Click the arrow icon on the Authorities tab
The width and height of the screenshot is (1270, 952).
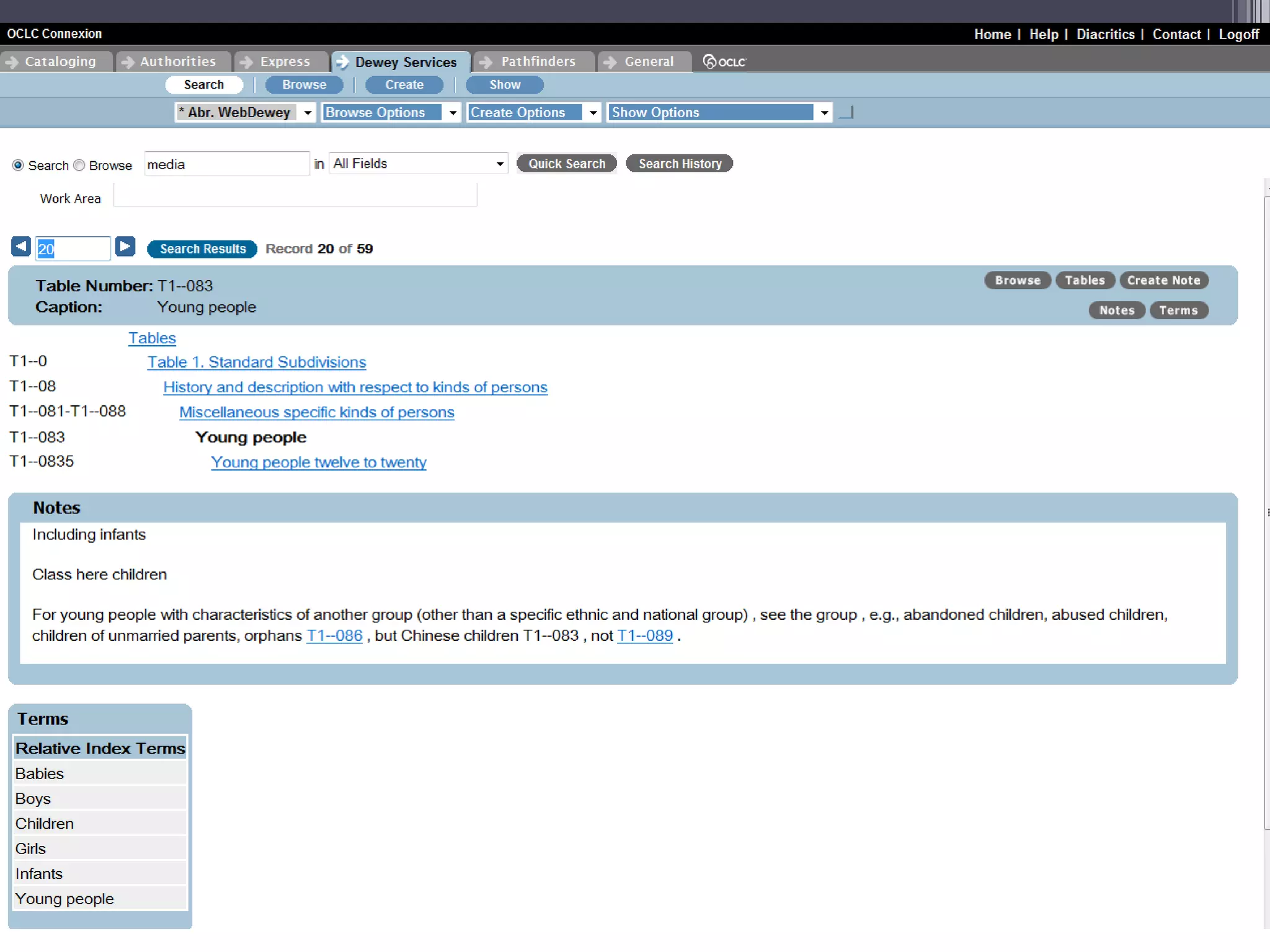[x=127, y=62]
